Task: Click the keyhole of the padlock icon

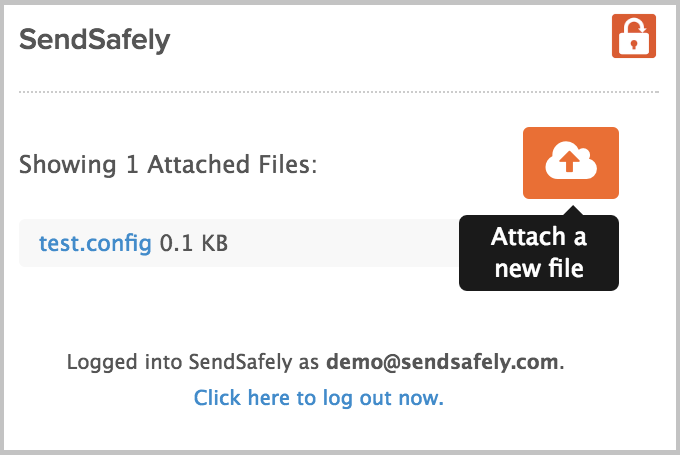Action: 634,44
